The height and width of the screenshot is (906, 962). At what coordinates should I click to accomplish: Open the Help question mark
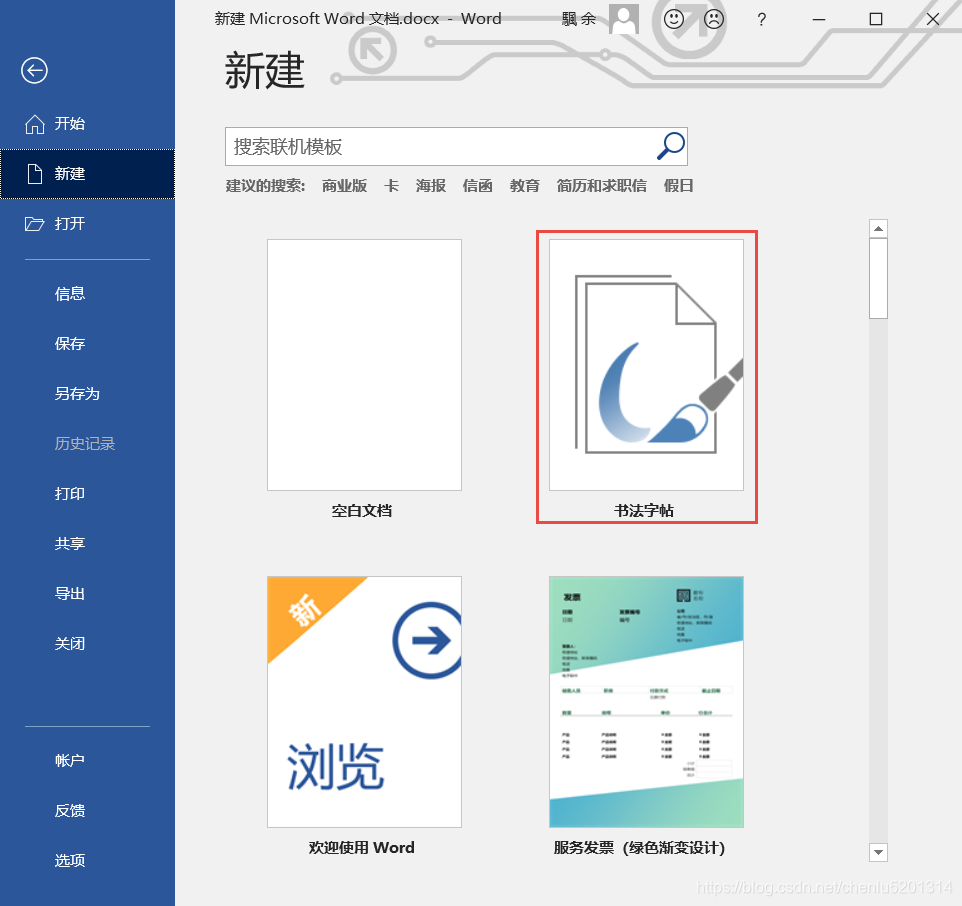[x=761, y=20]
